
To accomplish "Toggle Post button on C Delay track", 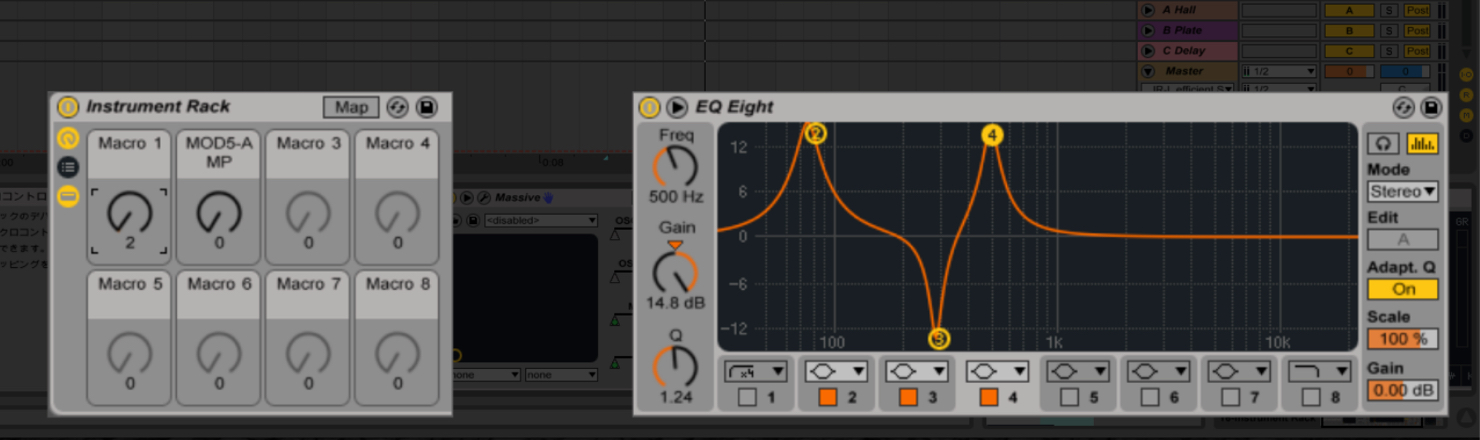I will click(x=1417, y=50).
